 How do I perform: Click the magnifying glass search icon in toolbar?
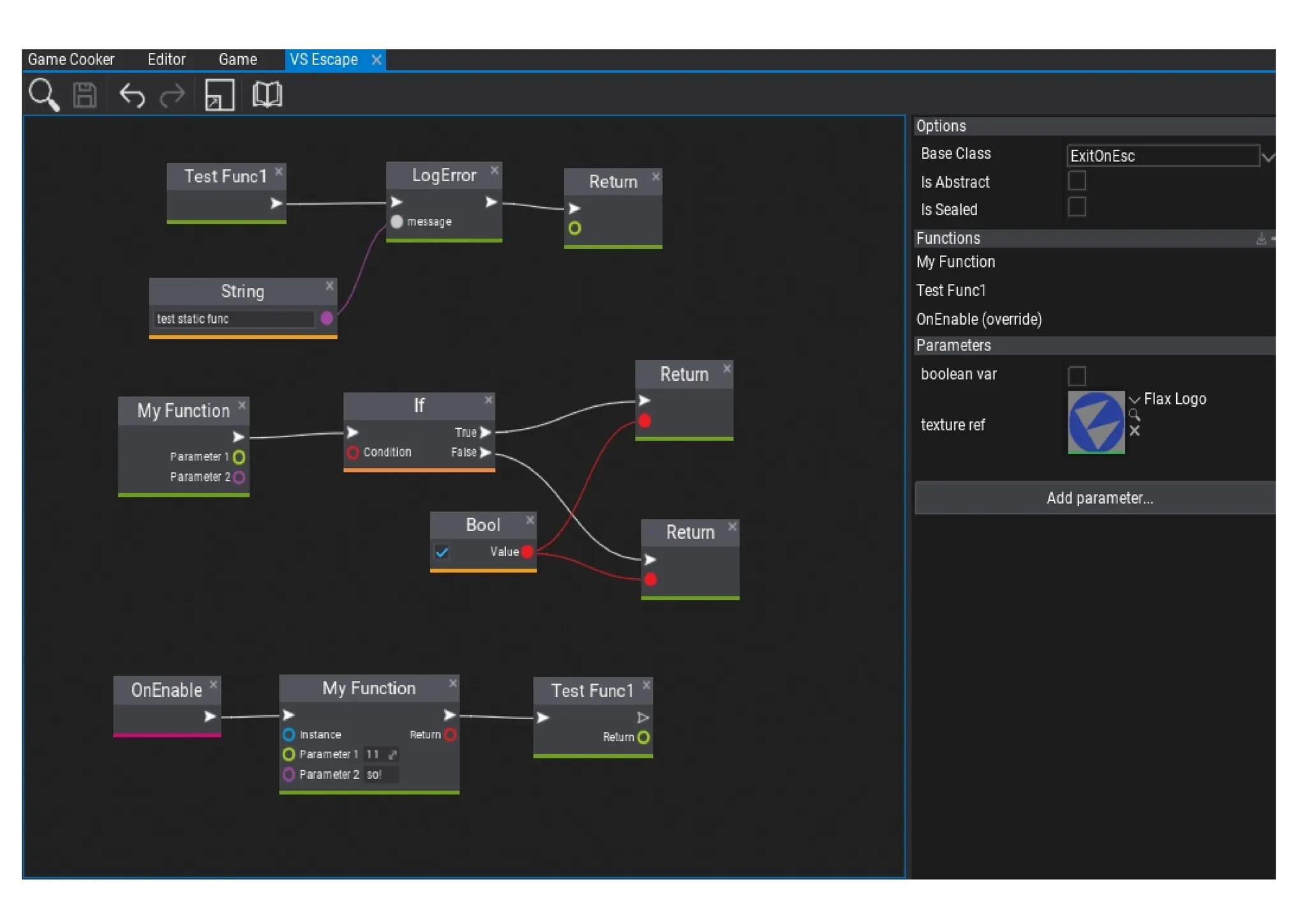43,95
